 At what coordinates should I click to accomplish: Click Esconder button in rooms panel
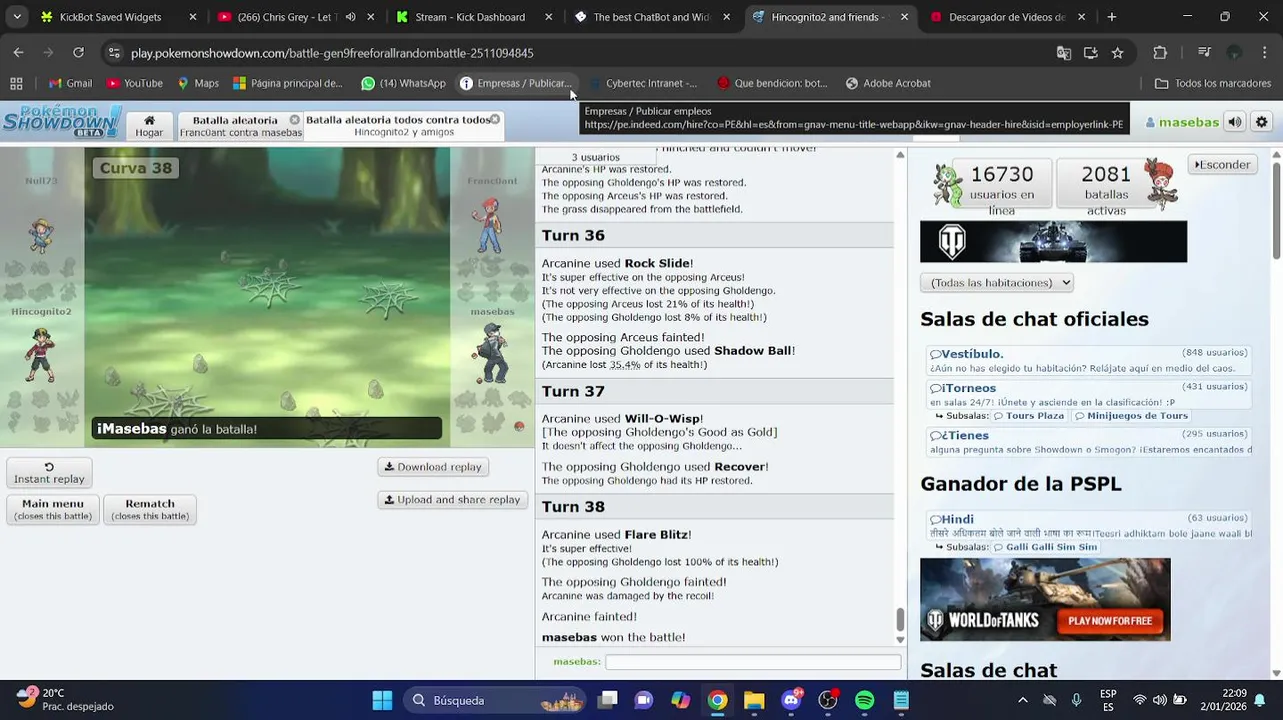point(1223,165)
